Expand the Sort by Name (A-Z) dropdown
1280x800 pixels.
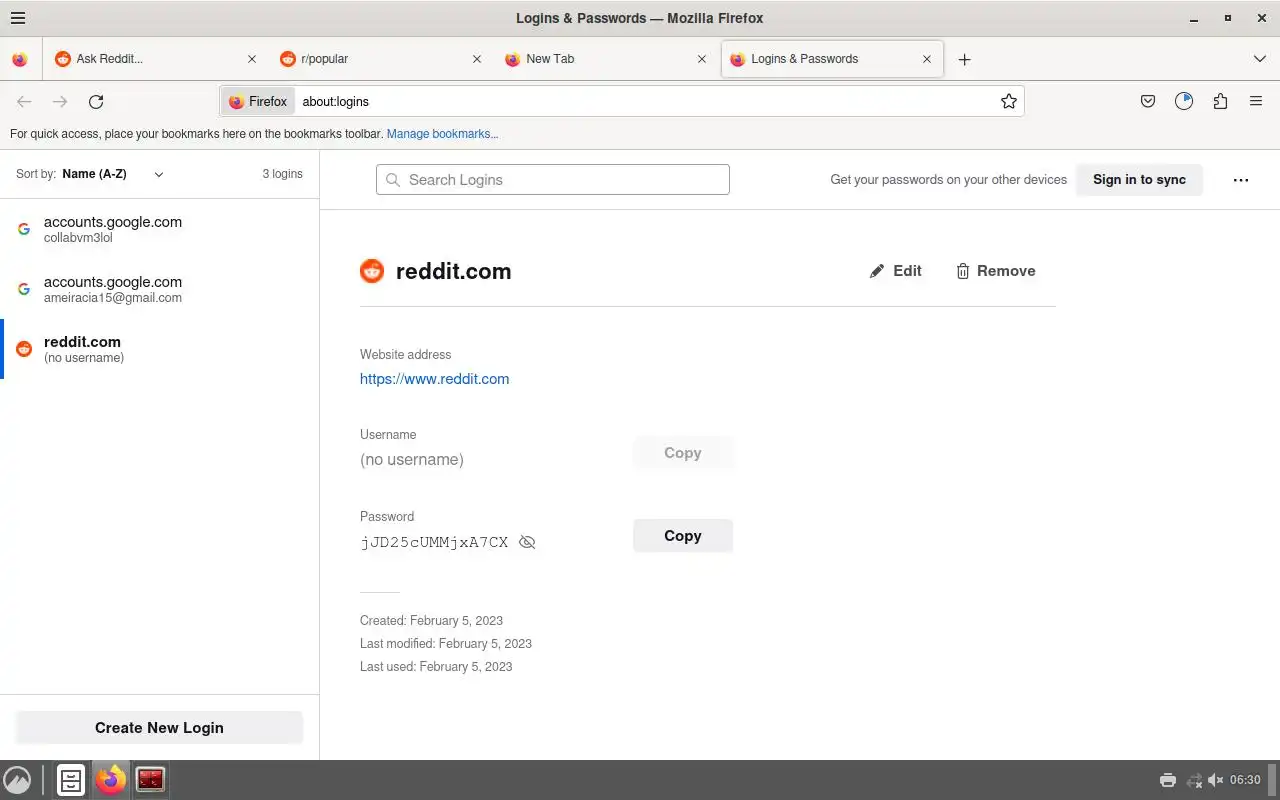click(x=113, y=174)
